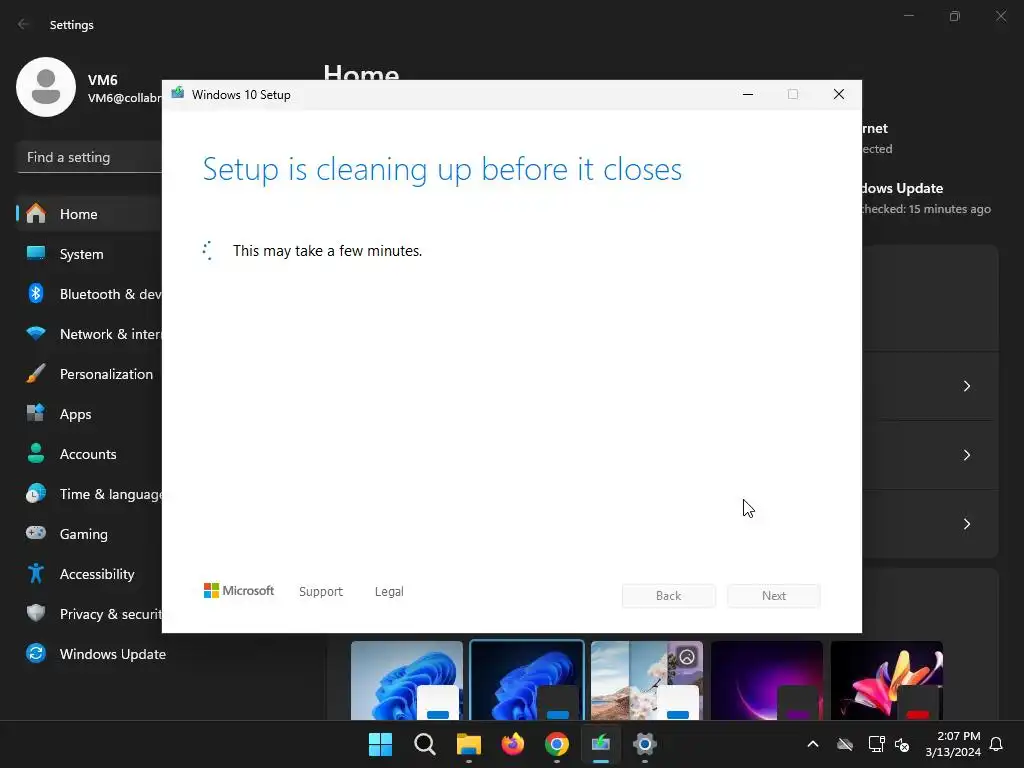The height and width of the screenshot is (768, 1024).
Task: Click the Personalization paintbrush icon
Action: (36, 374)
